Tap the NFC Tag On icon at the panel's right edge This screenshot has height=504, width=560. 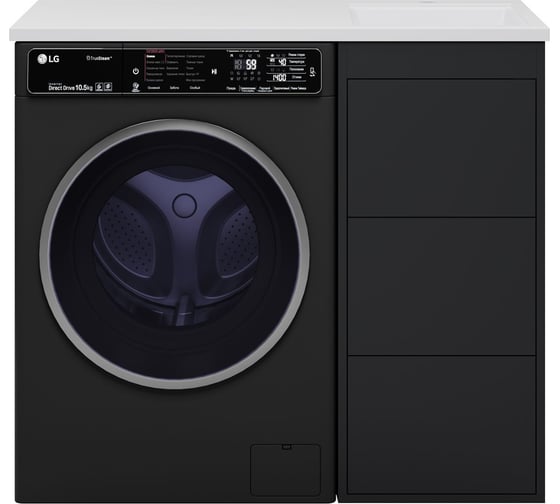click(313, 72)
